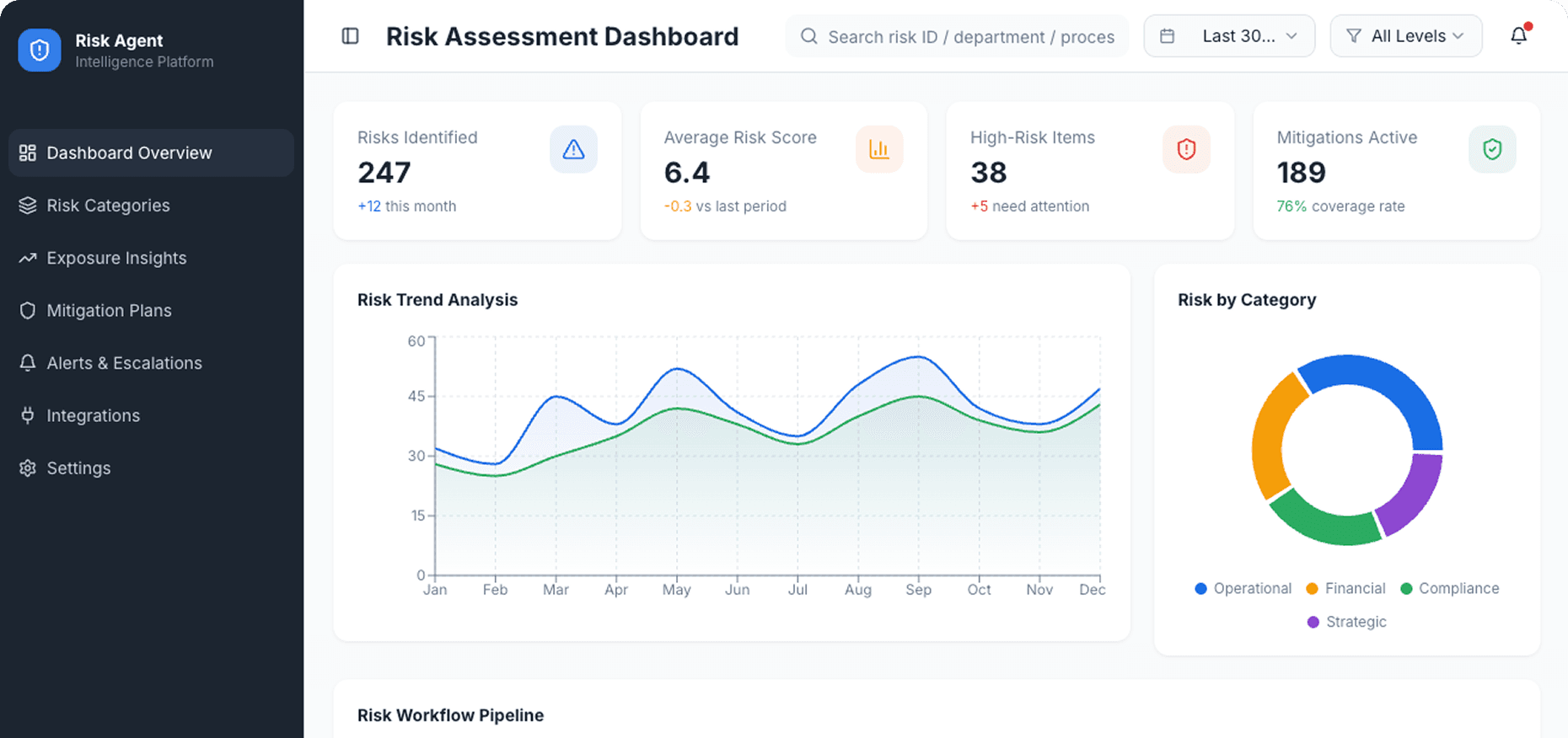Click the chevron on All Levels filter

(1458, 36)
